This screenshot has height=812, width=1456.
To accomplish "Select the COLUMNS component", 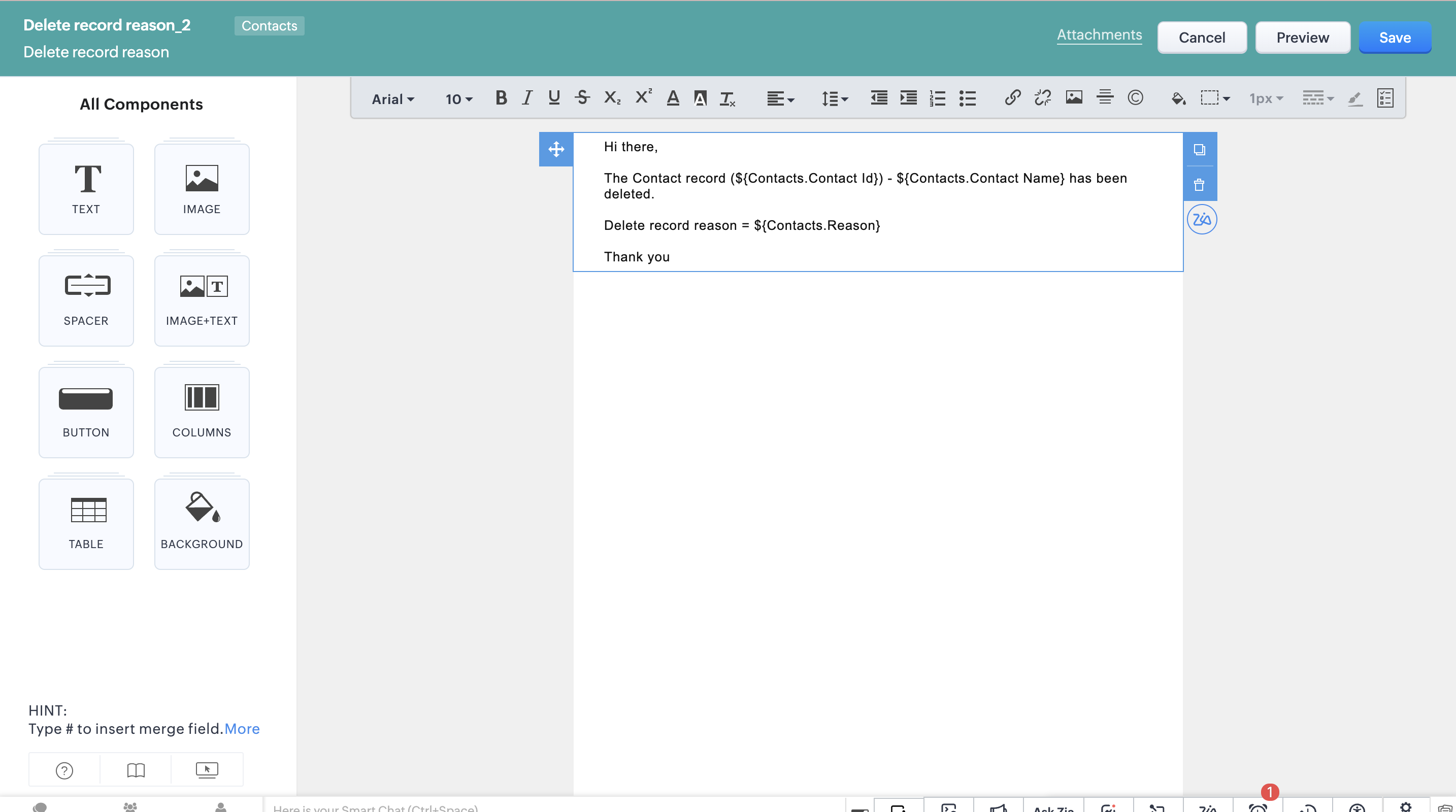I will tap(202, 412).
